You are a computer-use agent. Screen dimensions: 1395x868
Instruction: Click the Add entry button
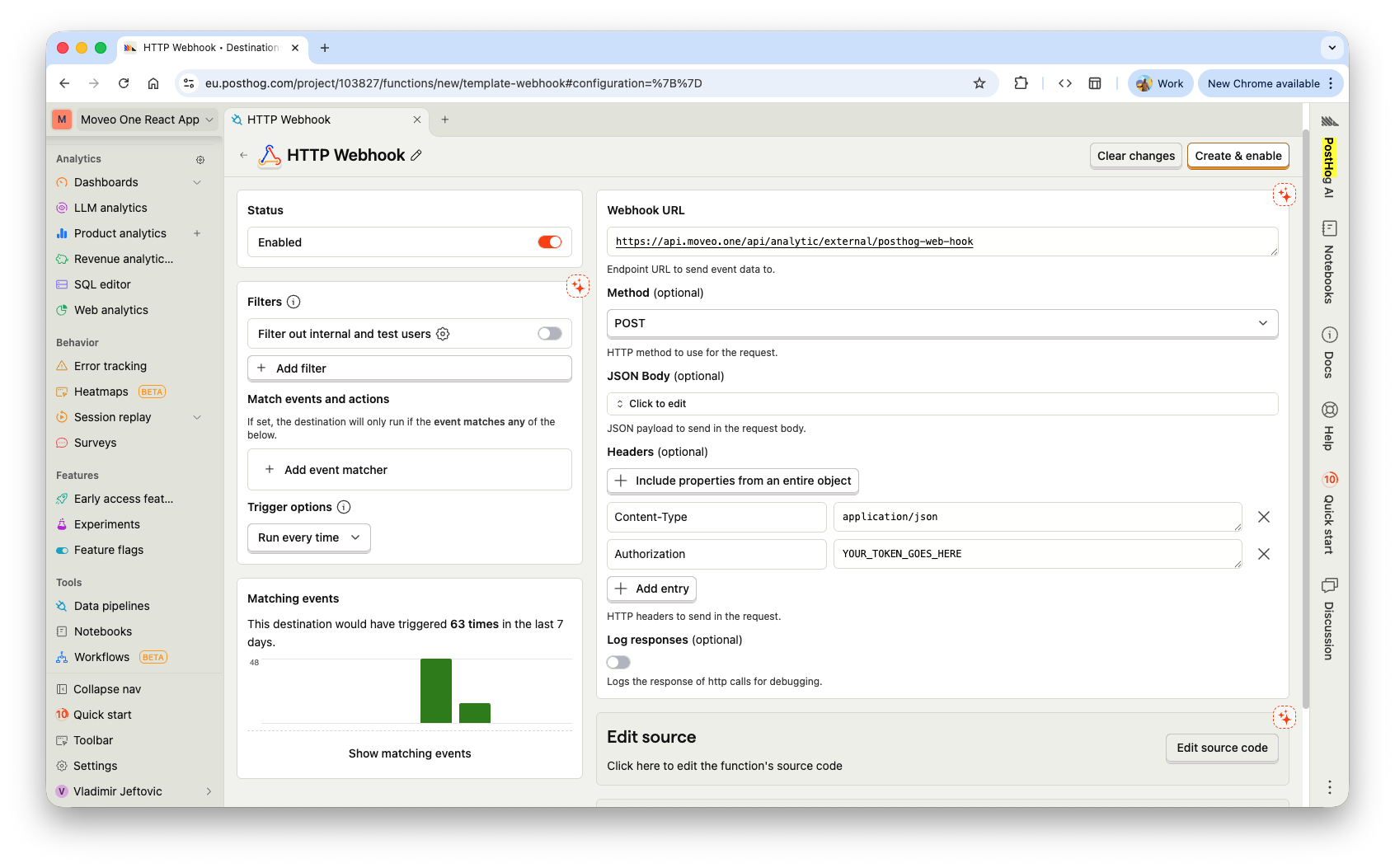point(652,589)
